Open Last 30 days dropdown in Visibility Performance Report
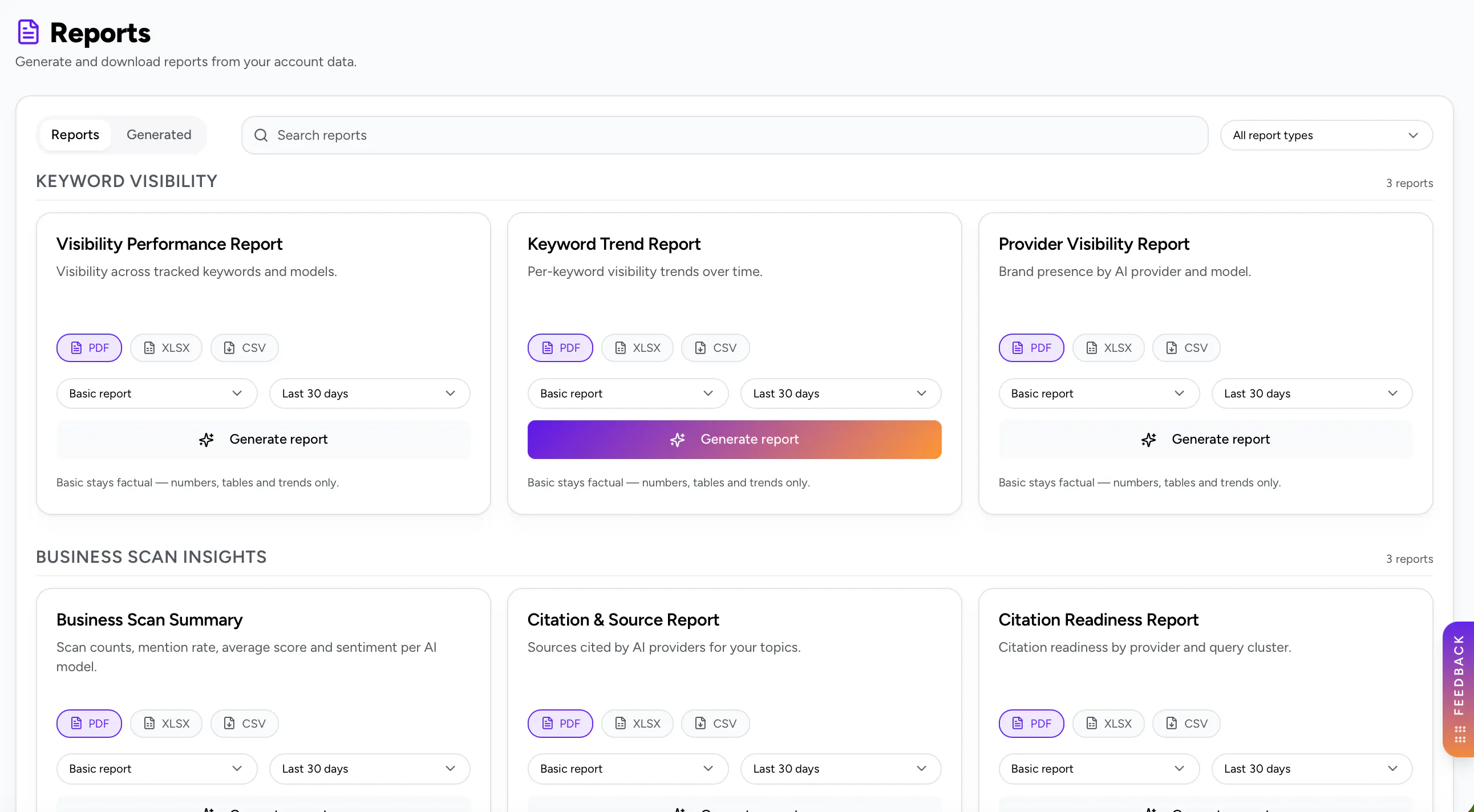 click(370, 393)
